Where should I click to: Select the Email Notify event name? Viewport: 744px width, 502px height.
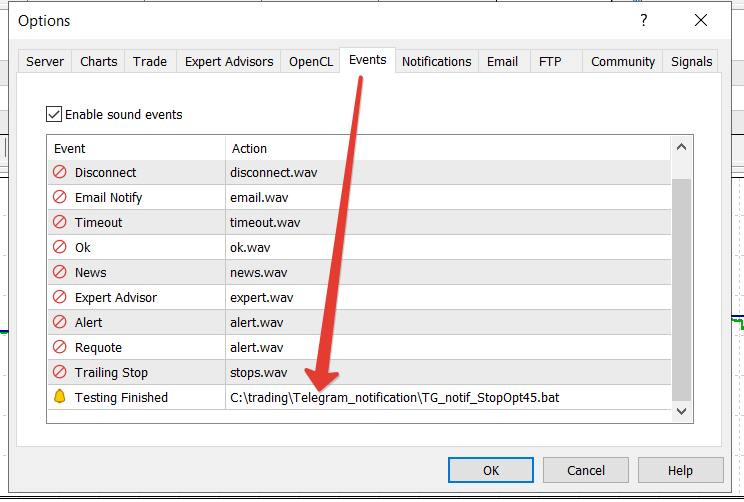108,197
